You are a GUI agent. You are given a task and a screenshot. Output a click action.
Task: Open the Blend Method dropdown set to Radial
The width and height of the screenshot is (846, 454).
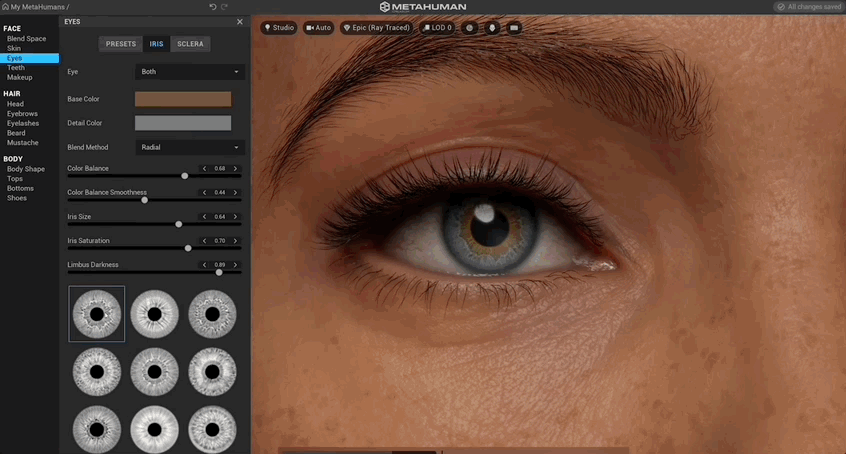[189, 147]
